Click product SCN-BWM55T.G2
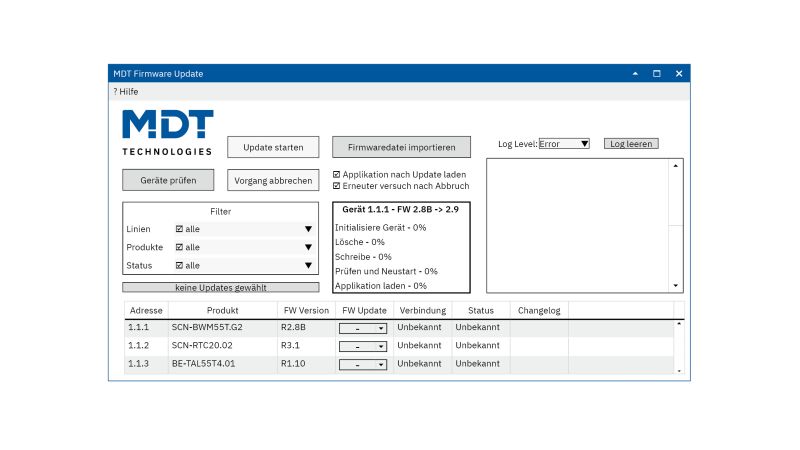800x450 pixels. tap(207, 327)
